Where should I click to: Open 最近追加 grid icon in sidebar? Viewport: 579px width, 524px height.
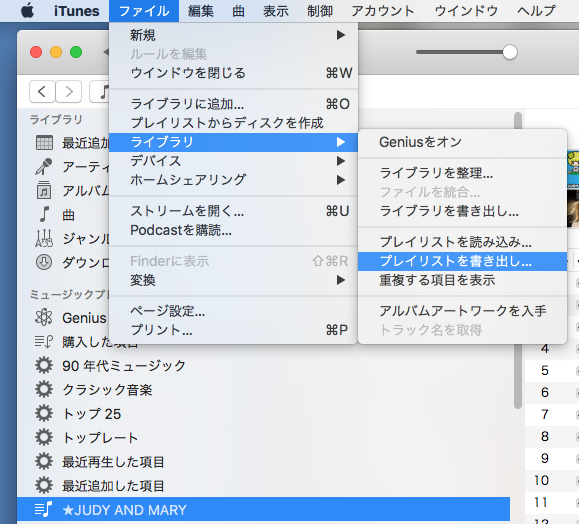coord(44,143)
